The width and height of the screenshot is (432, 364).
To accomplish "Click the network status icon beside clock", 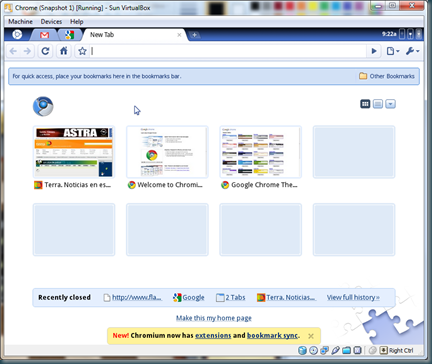I will tap(402, 34).
